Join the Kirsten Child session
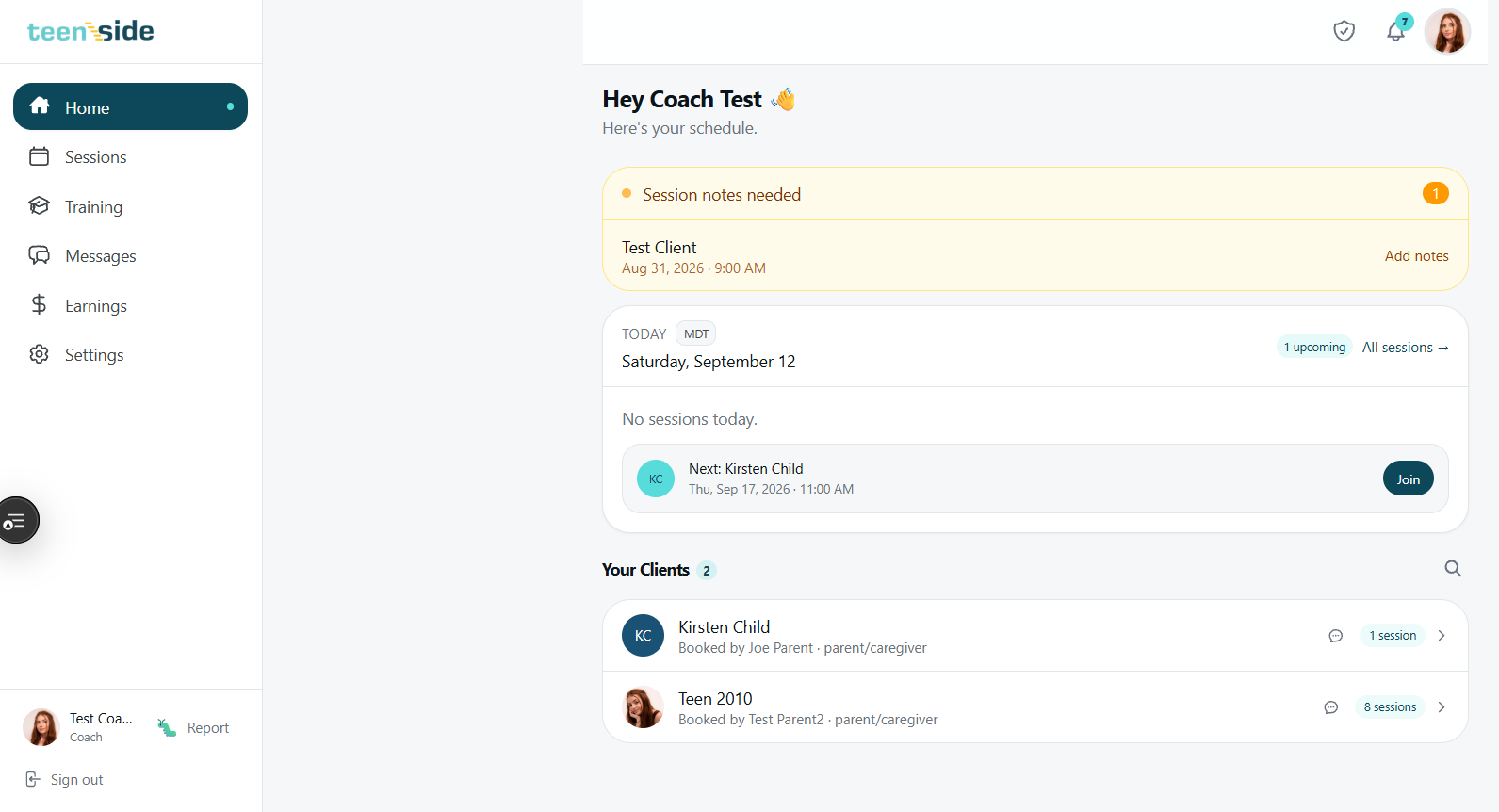 click(x=1409, y=479)
